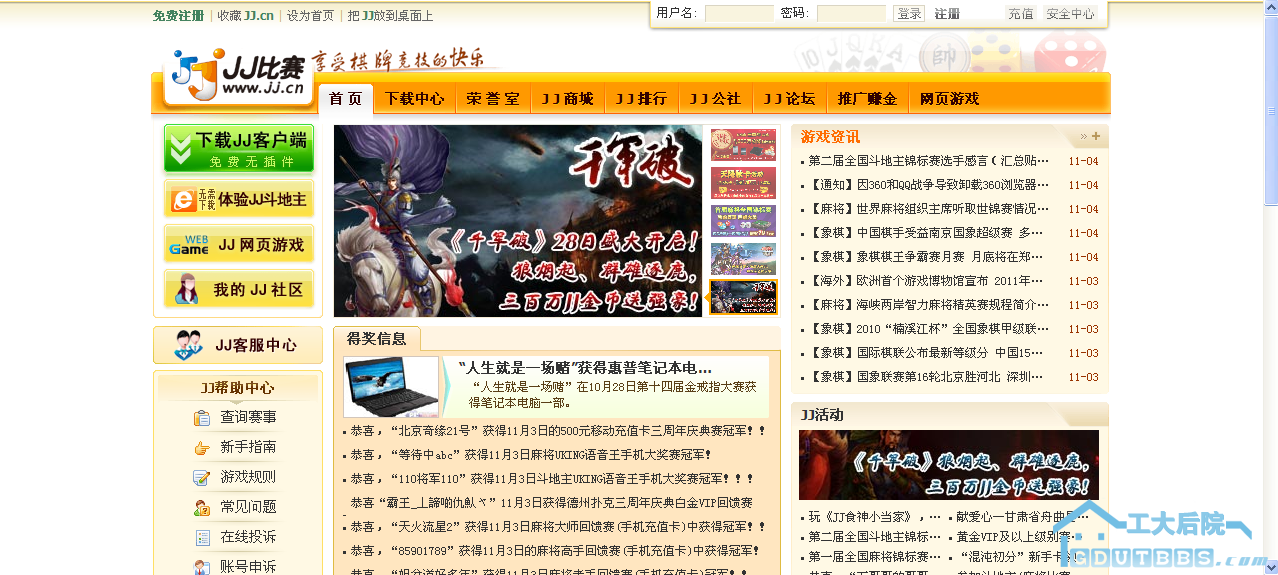Click the JJ帮助中心 heading
This screenshot has width=1278, height=575.
[x=237, y=388]
